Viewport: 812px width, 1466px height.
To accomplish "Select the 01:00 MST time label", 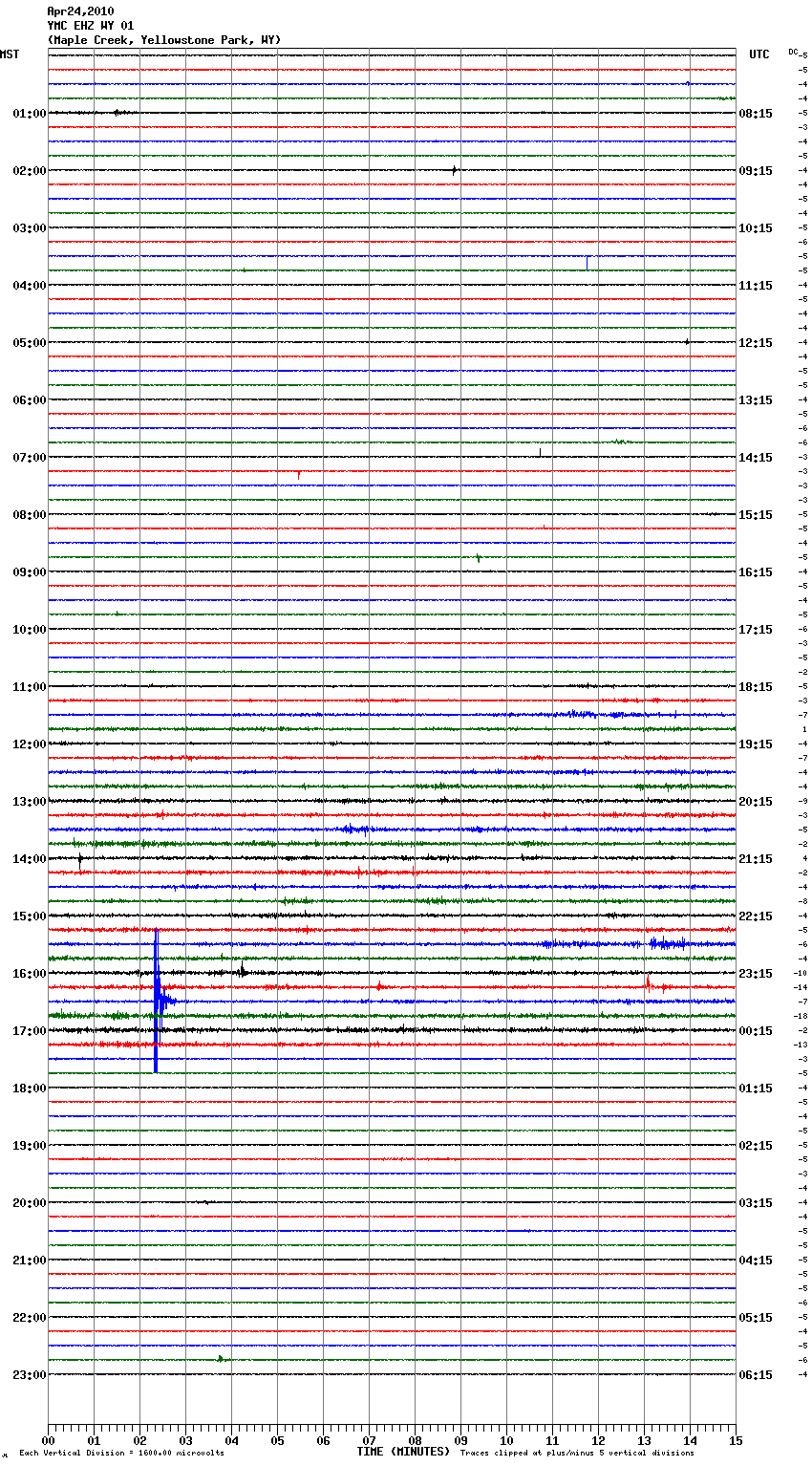I will tap(29, 114).
